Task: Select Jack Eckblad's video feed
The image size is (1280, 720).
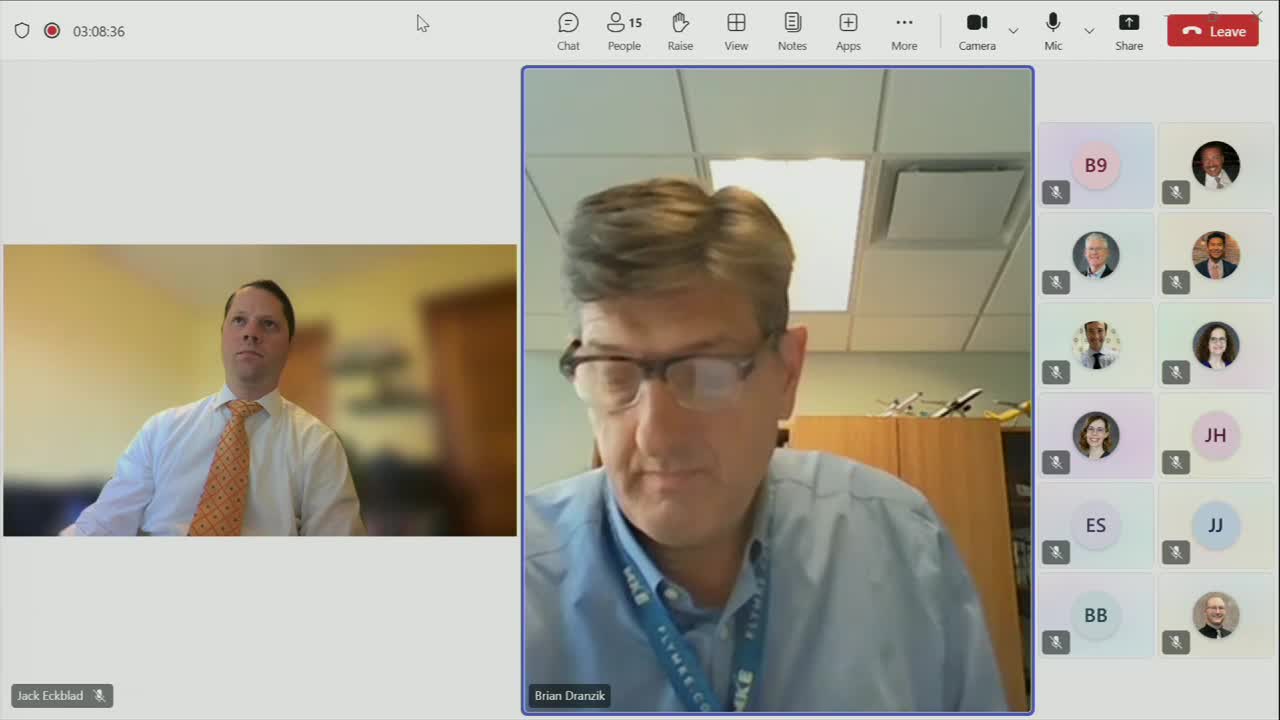Action: coord(260,390)
